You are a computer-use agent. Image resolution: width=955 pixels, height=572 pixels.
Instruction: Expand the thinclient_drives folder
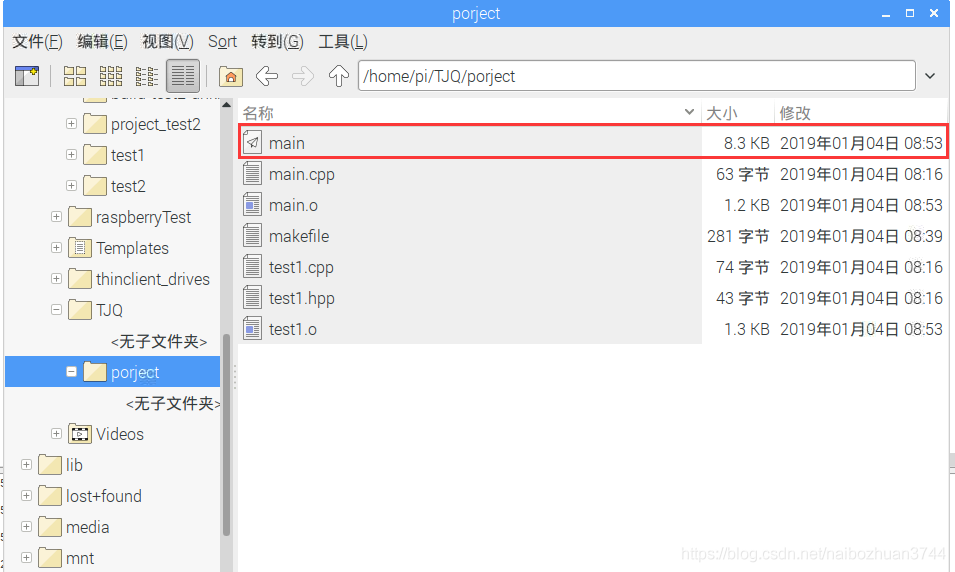56,279
